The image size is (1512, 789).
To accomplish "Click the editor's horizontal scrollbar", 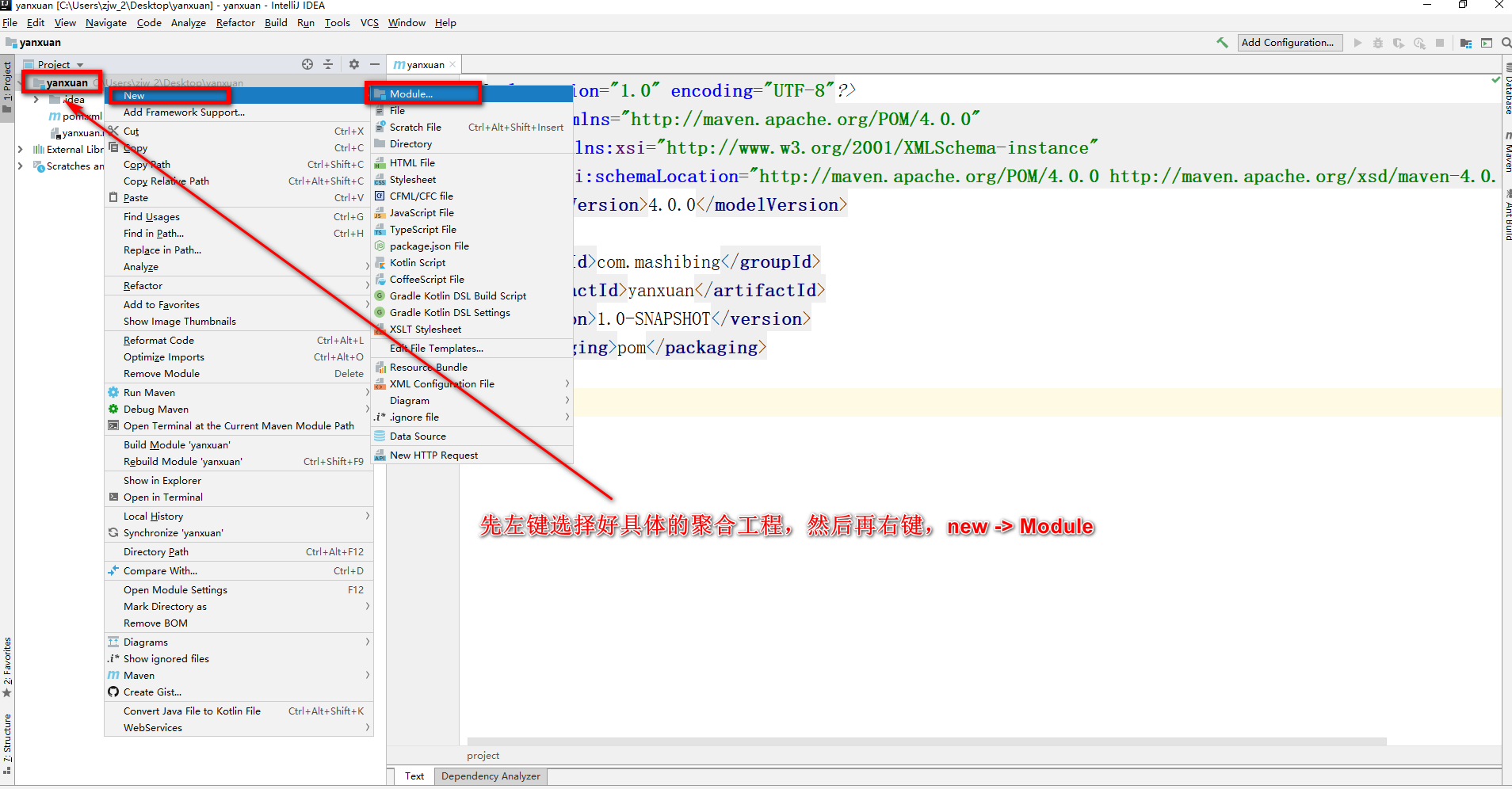I will (872, 741).
